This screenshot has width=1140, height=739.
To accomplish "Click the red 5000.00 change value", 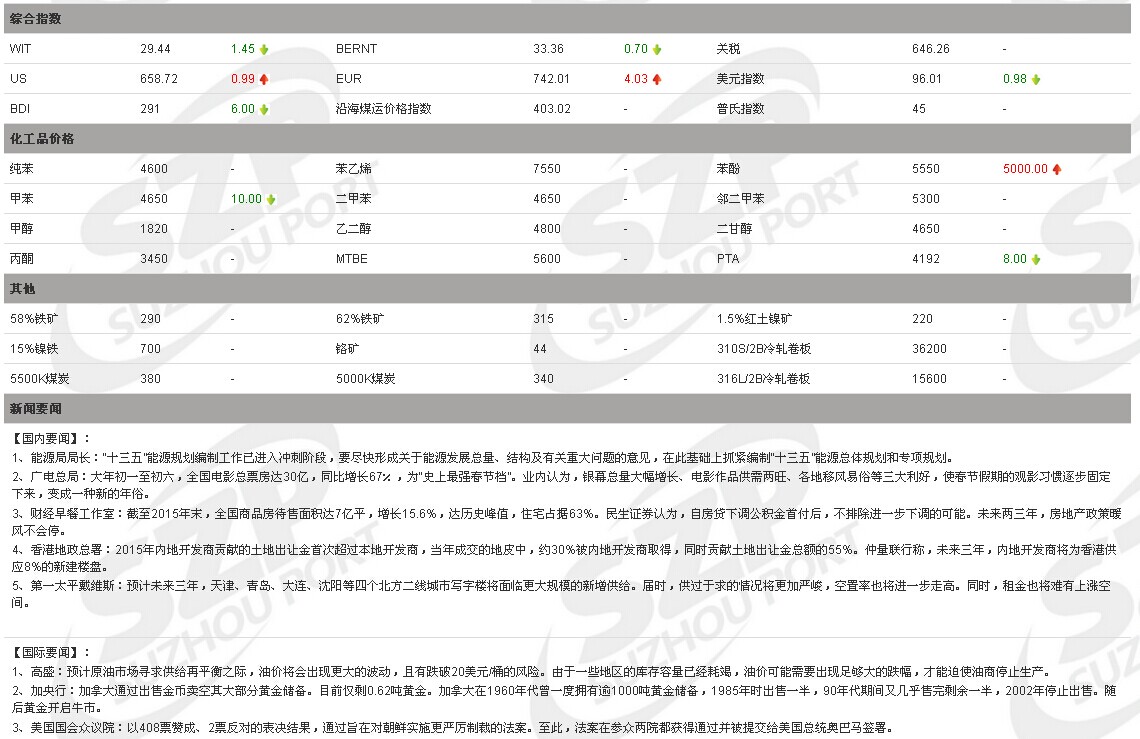I will coord(1025,169).
